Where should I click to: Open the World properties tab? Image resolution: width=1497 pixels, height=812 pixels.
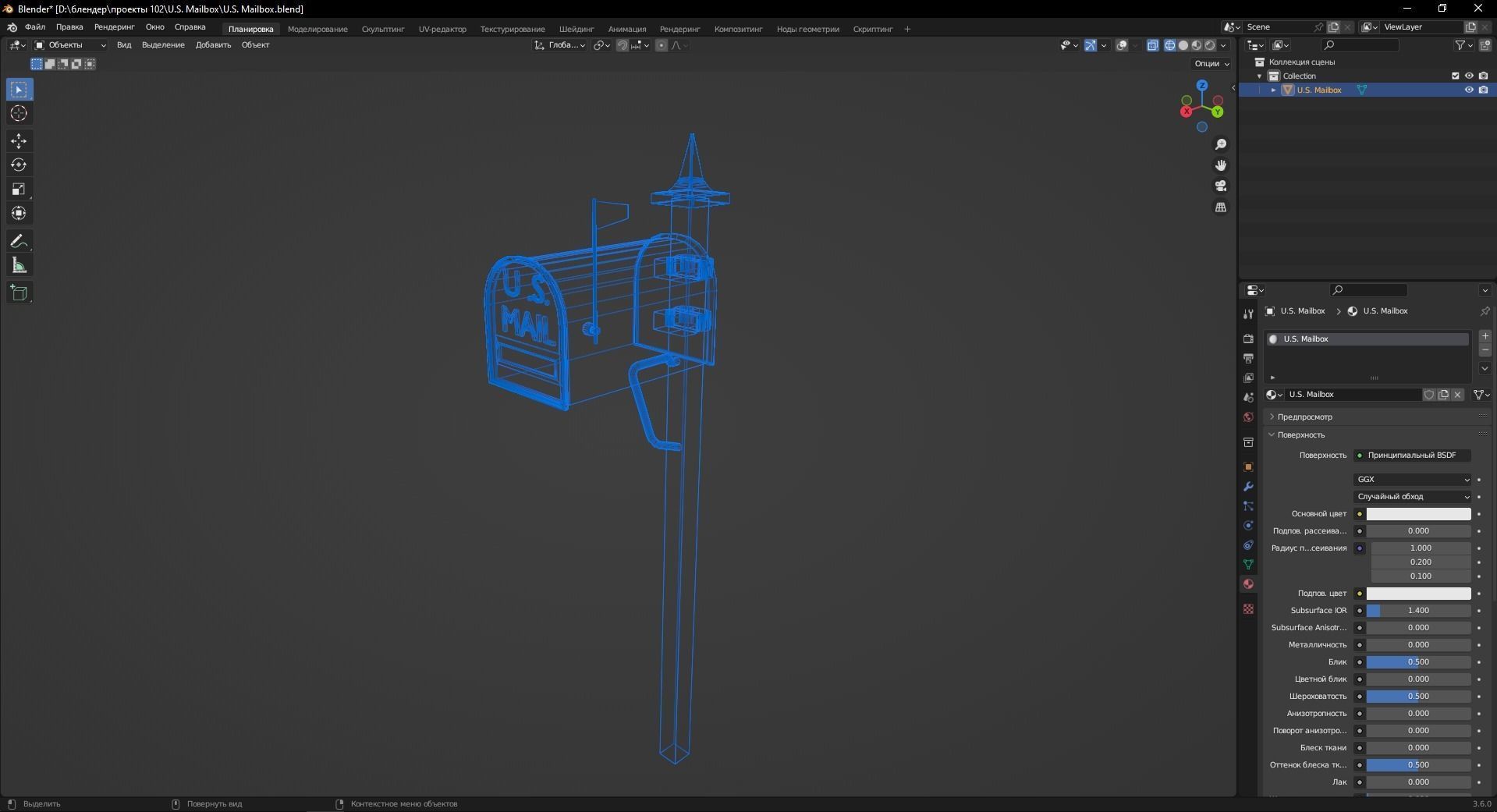[1248, 417]
